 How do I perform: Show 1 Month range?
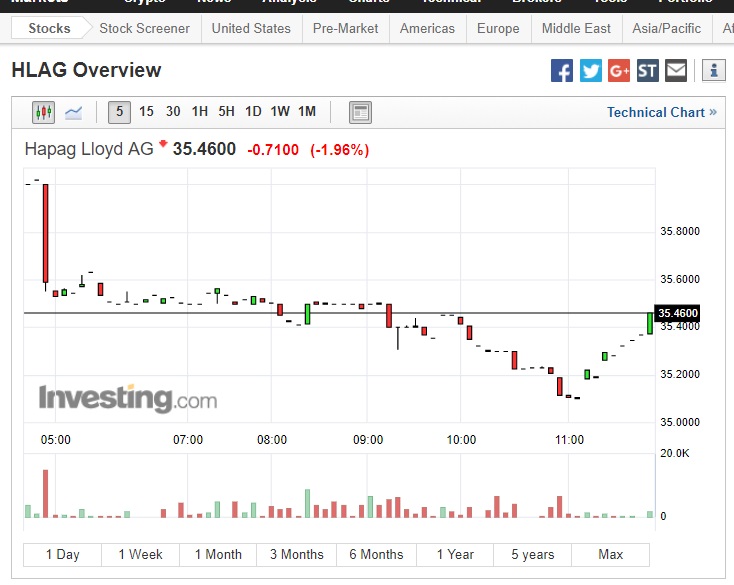(218, 555)
